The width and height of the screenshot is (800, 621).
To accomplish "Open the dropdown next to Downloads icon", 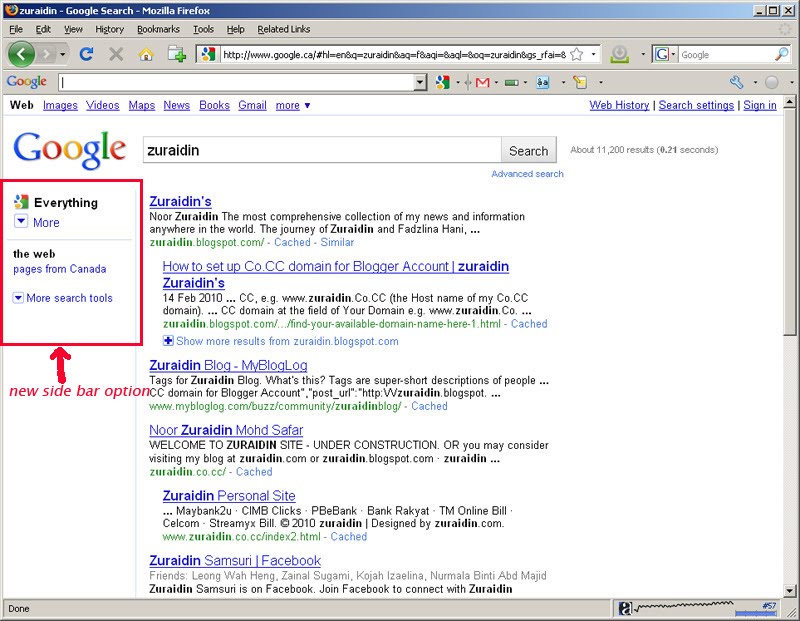I will pyautogui.click(x=643, y=54).
